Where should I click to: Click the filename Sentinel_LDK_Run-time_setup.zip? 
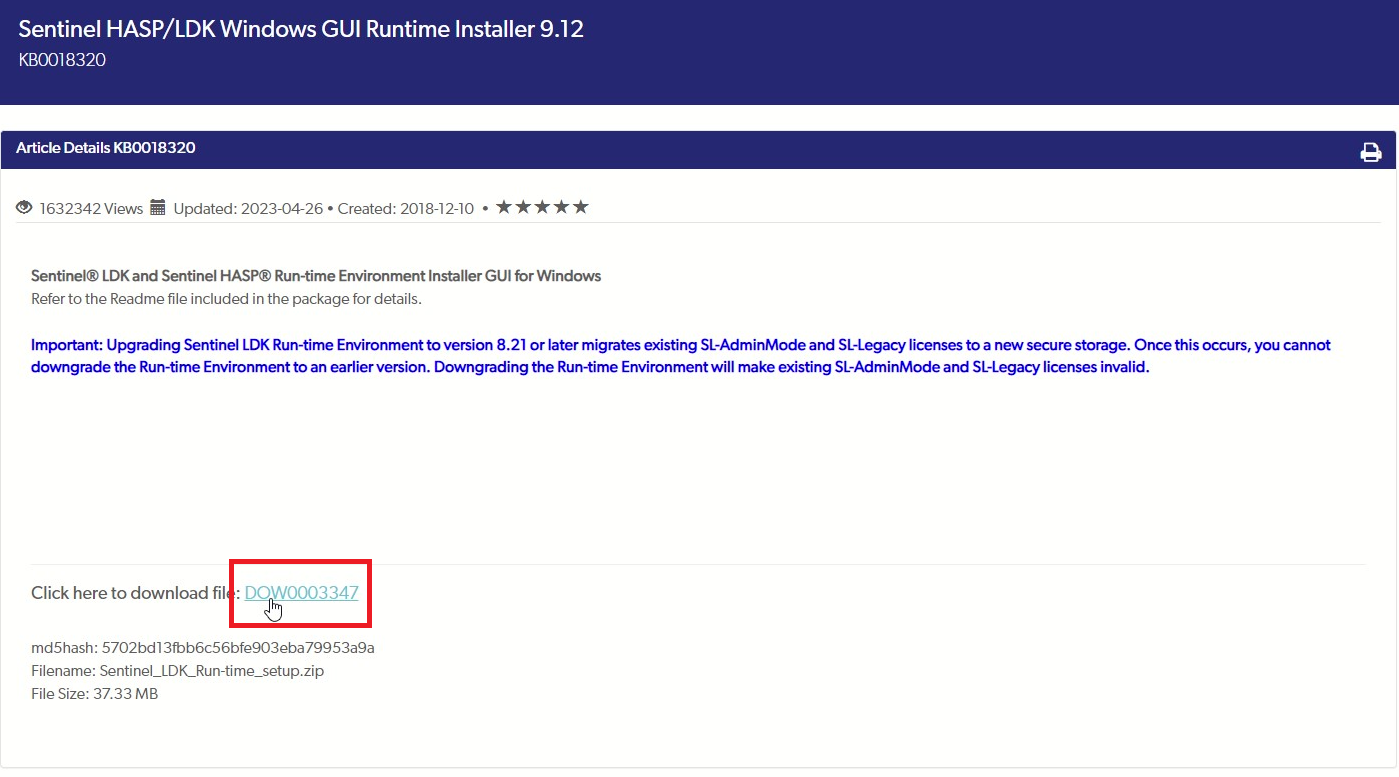tap(212, 671)
